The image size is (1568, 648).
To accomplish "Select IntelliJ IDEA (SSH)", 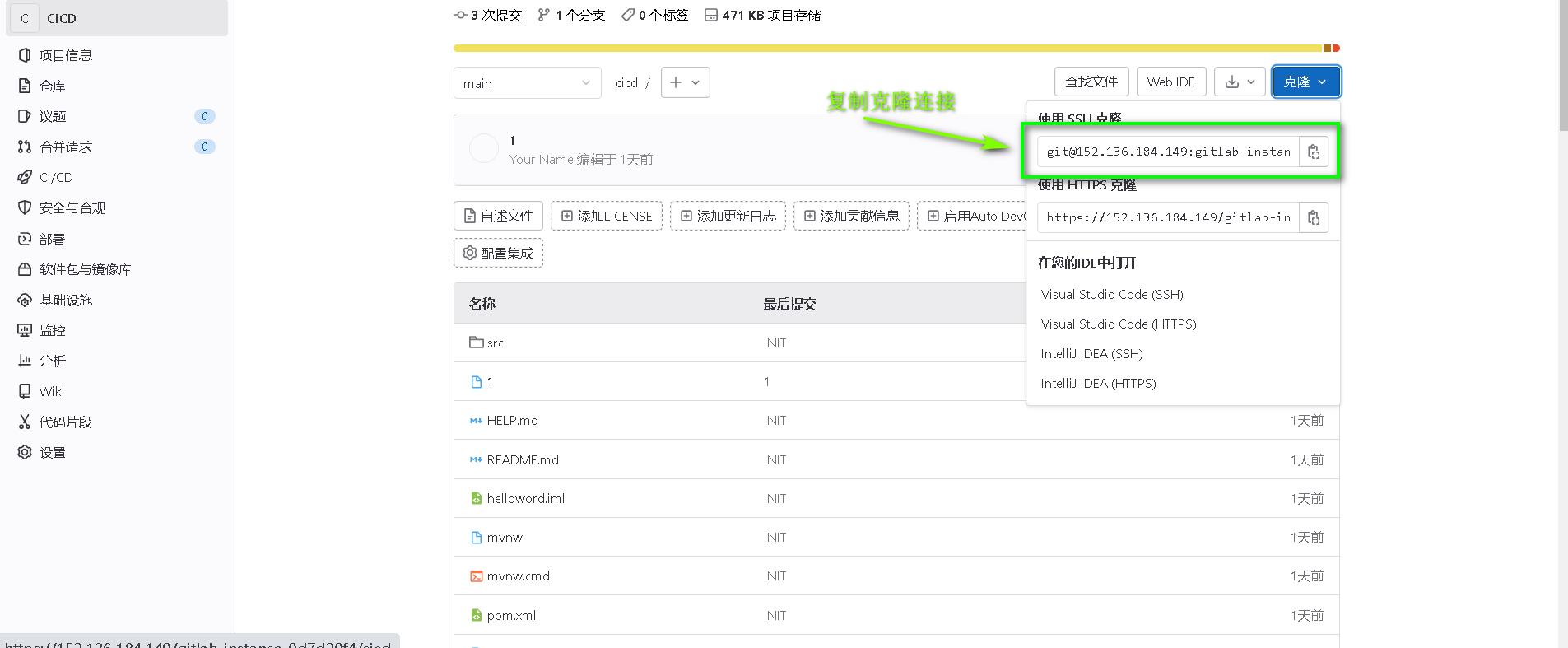I will coord(1091,353).
